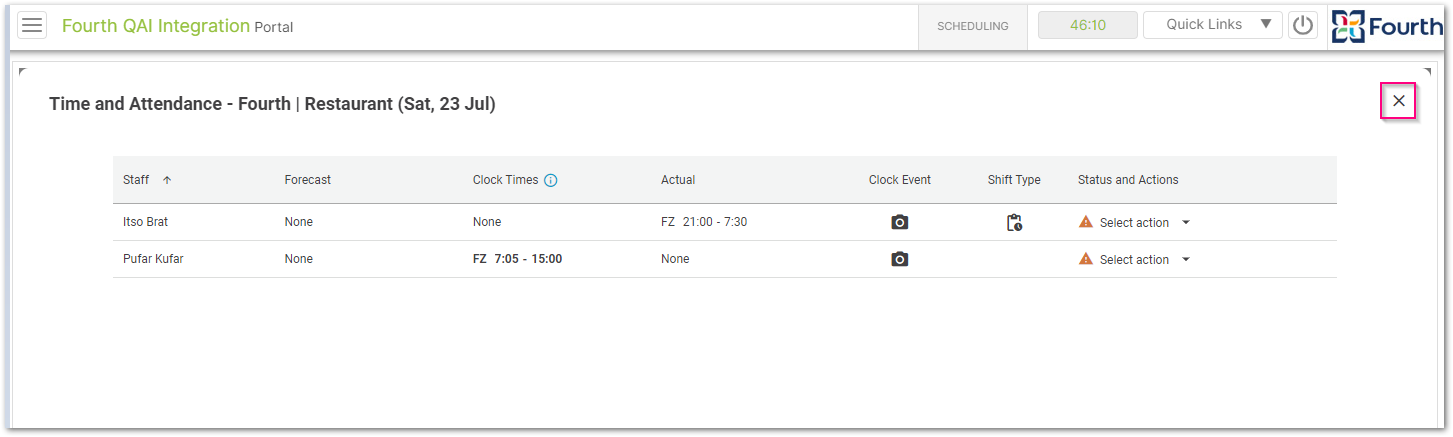Click shift type clipboard icon for Itso Brat
Viewport: 1453px width, 437px height.
point(1014,222)
